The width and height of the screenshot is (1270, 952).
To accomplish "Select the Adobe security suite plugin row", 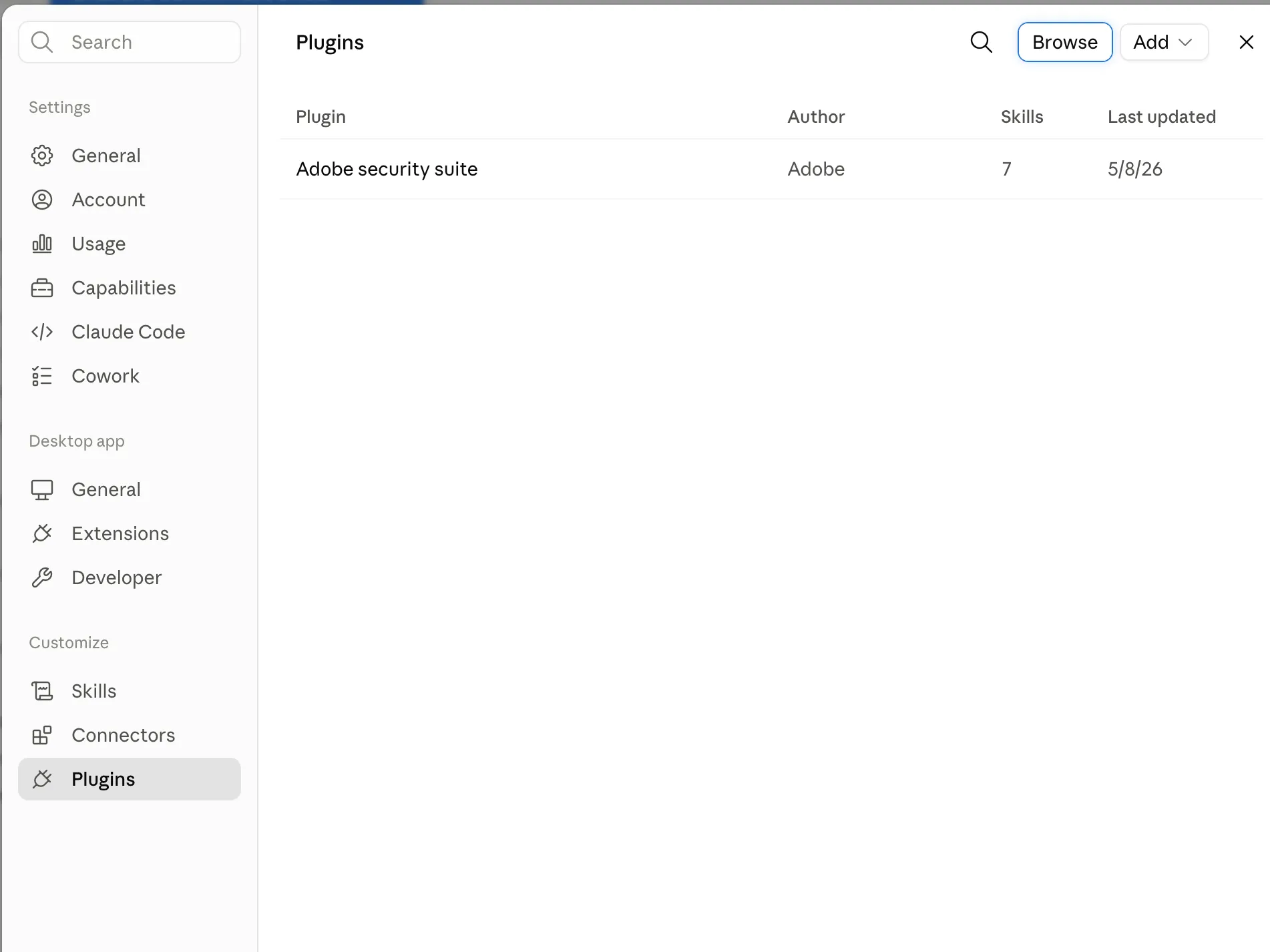I will (771, 169).
